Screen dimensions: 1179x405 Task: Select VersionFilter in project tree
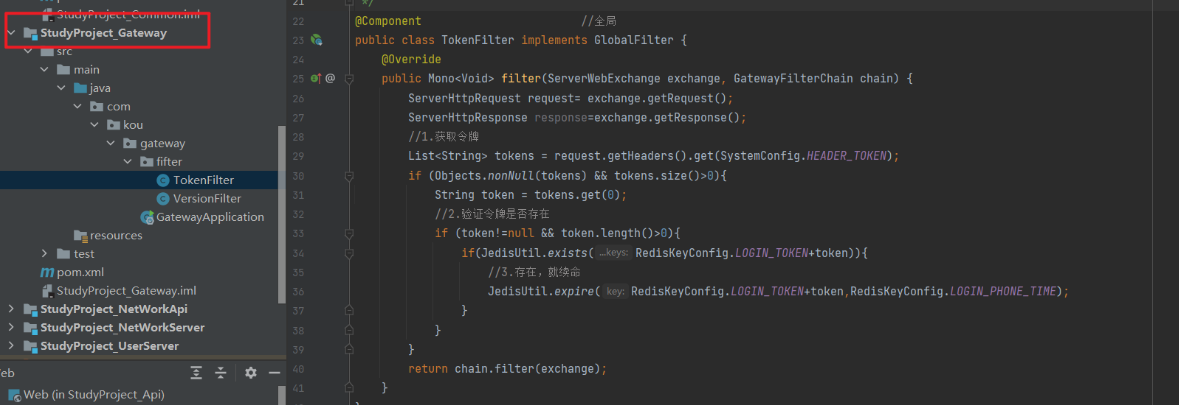pos(207,199)
